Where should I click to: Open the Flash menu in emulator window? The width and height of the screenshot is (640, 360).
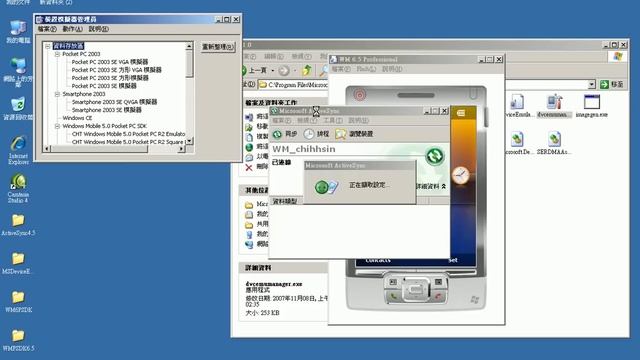tap(366, 69)
